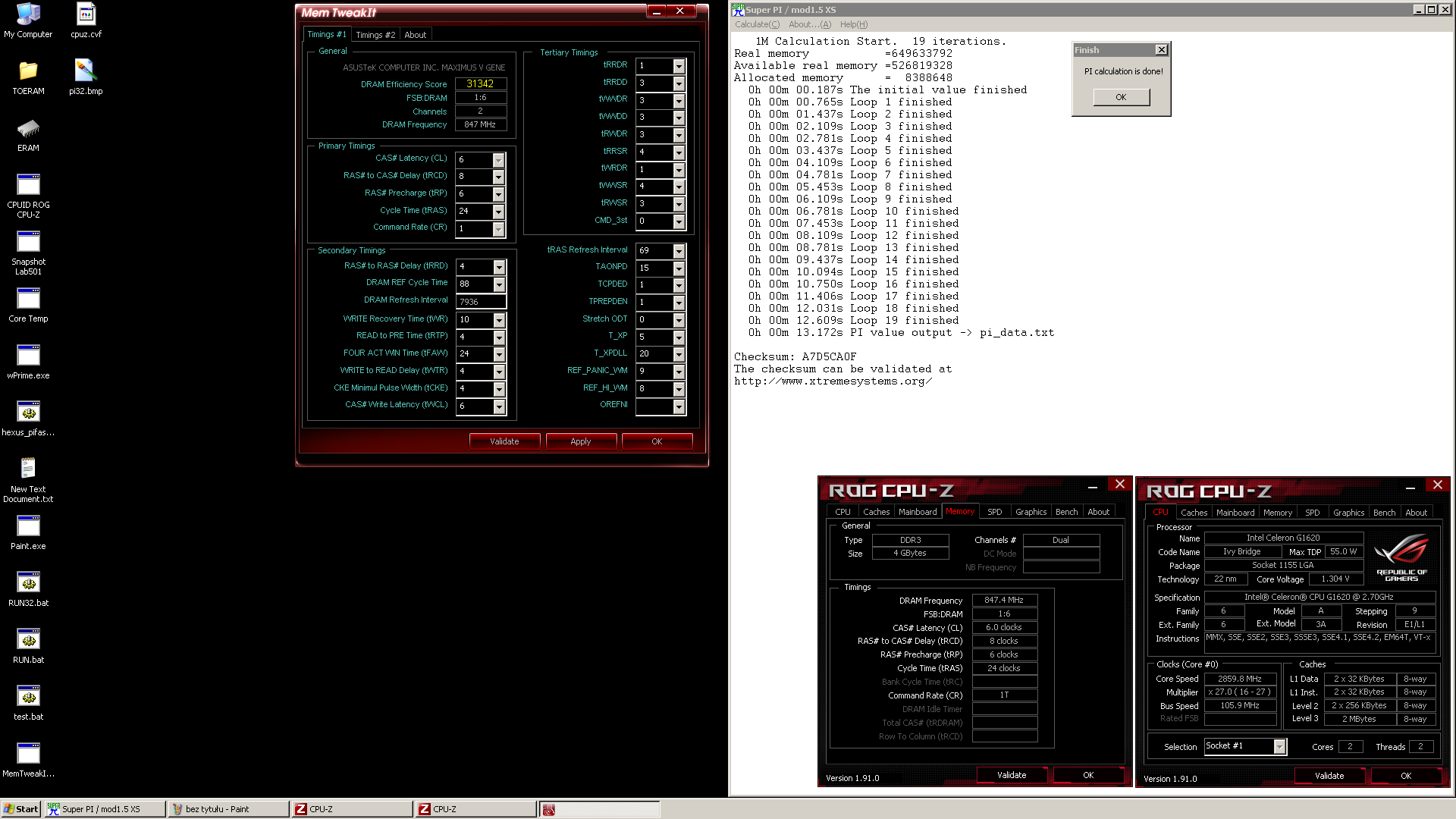1456x819 pixels.
Task: Open Caches tab in right CPU-Z window
Action: point(1194,513)
